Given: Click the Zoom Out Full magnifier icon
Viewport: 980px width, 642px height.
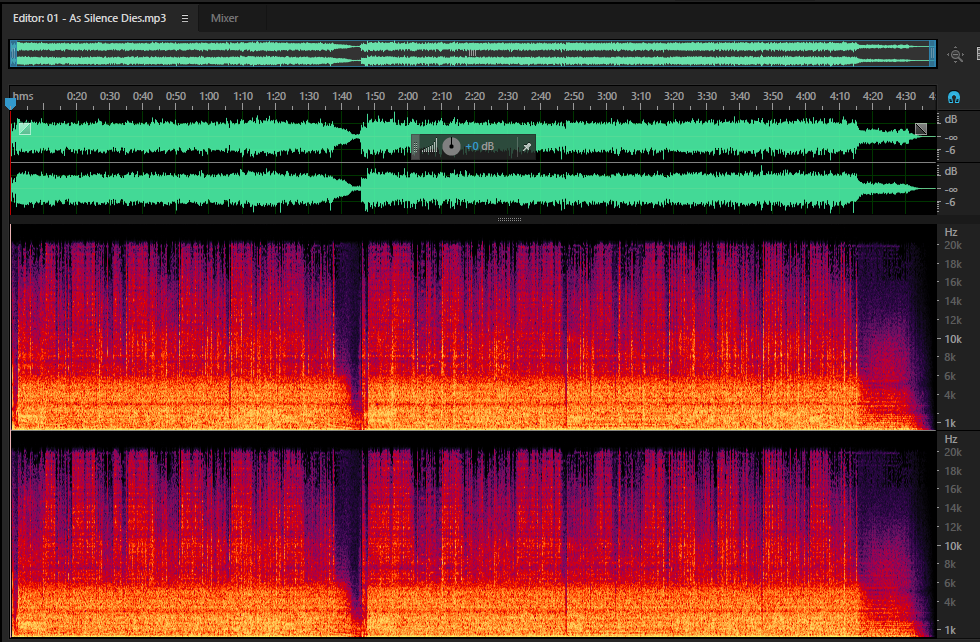Looking at the screenshot, I should (955, 55).
